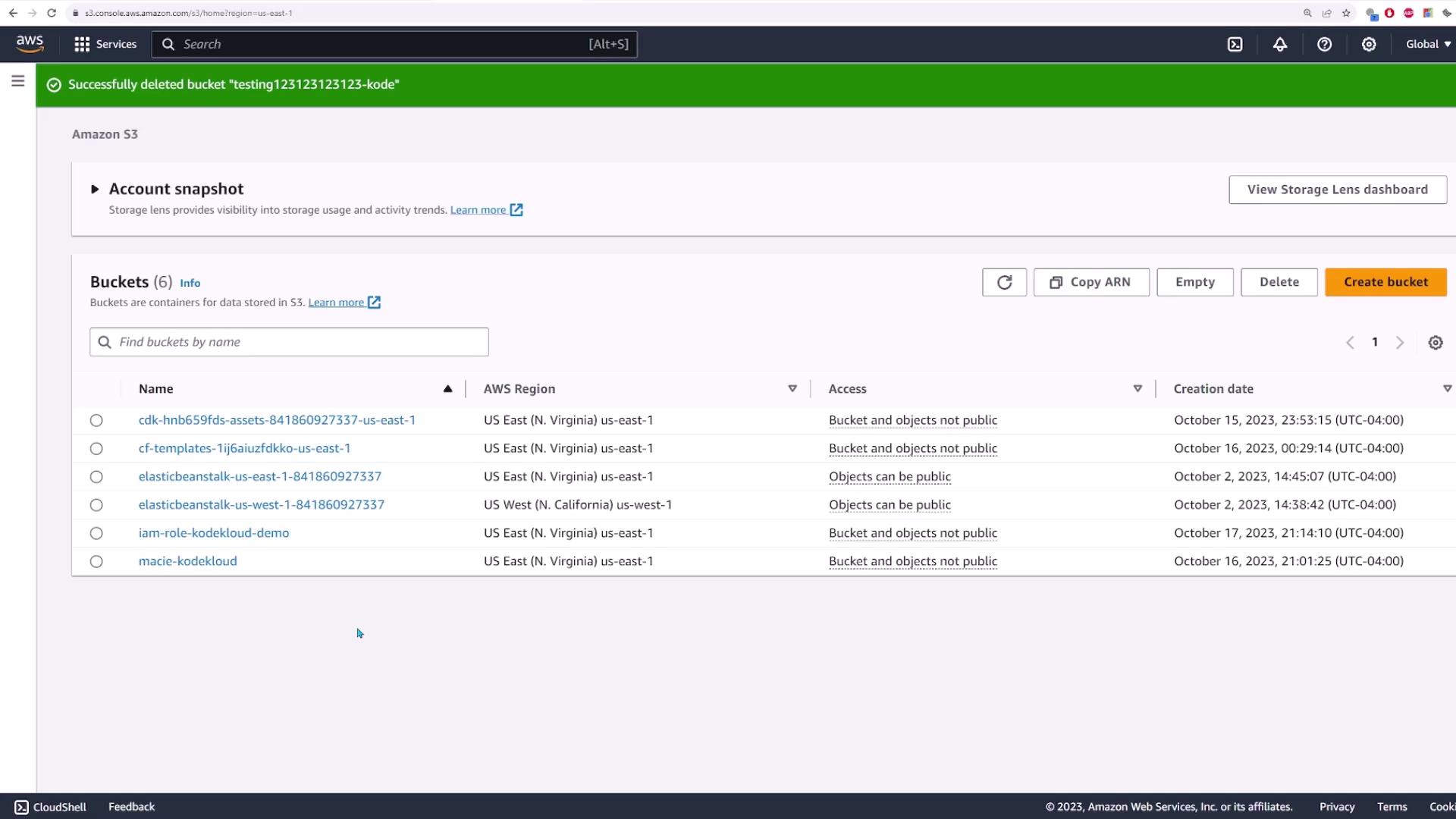Open the table preferences gear icon
Screen dimensions: 1456x819
[x=1435, y=343]
